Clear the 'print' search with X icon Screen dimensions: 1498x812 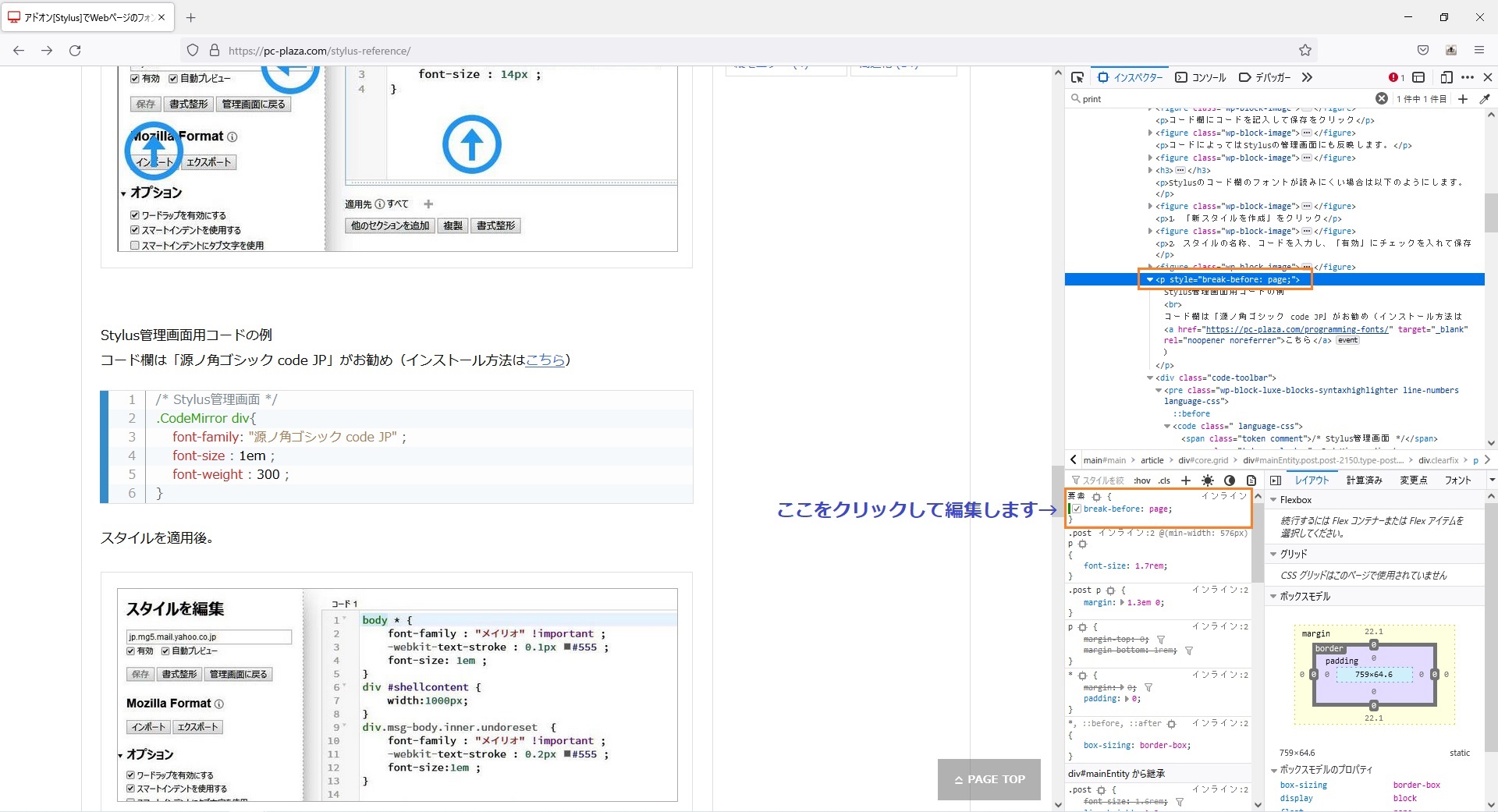click(1381, 98)
